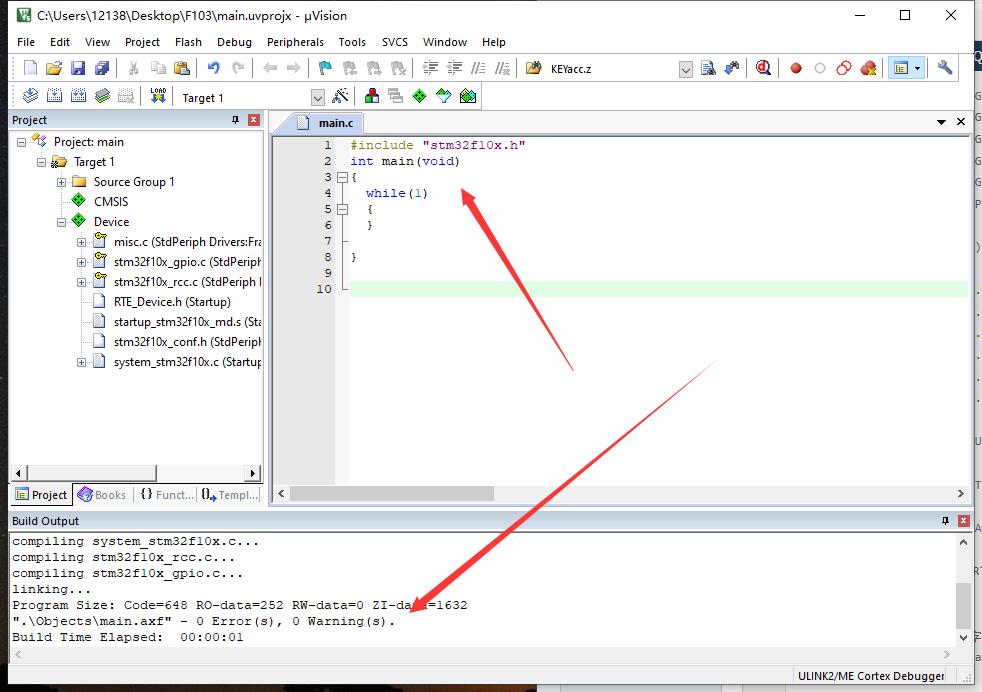The width and height of the screenshot is (982, 692).
Task: Click the Download LOAD icon
Action: 158,96
